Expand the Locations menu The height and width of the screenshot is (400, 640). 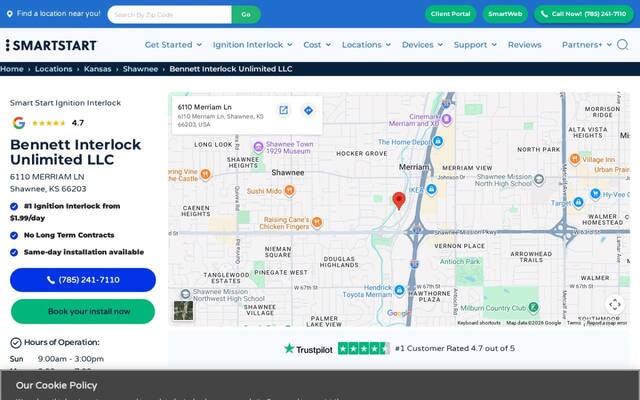coord(366,44)
